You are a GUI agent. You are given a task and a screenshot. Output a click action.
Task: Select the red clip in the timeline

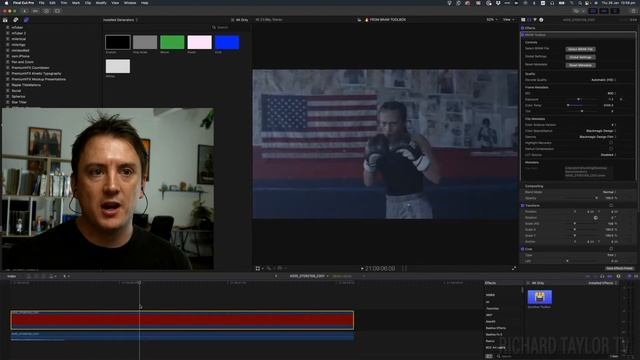click(182, 320)
